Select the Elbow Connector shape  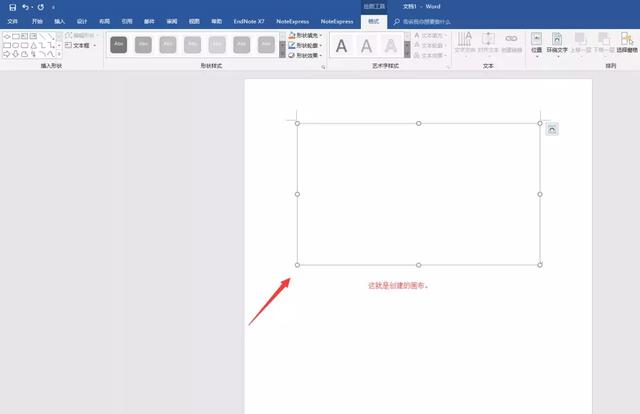[x=42, y=45]
